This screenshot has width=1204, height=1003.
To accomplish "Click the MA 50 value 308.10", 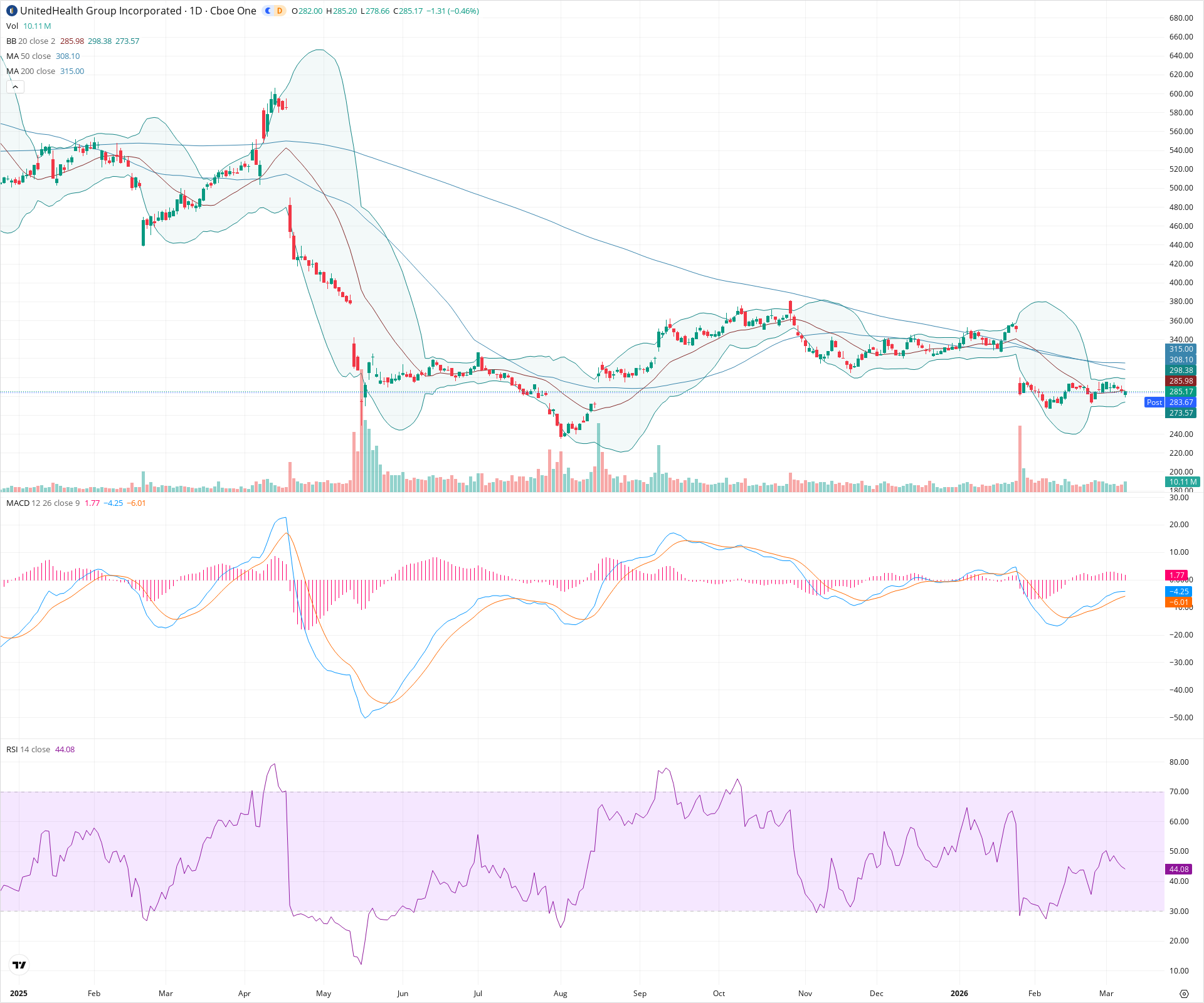I will pos(67,56).
